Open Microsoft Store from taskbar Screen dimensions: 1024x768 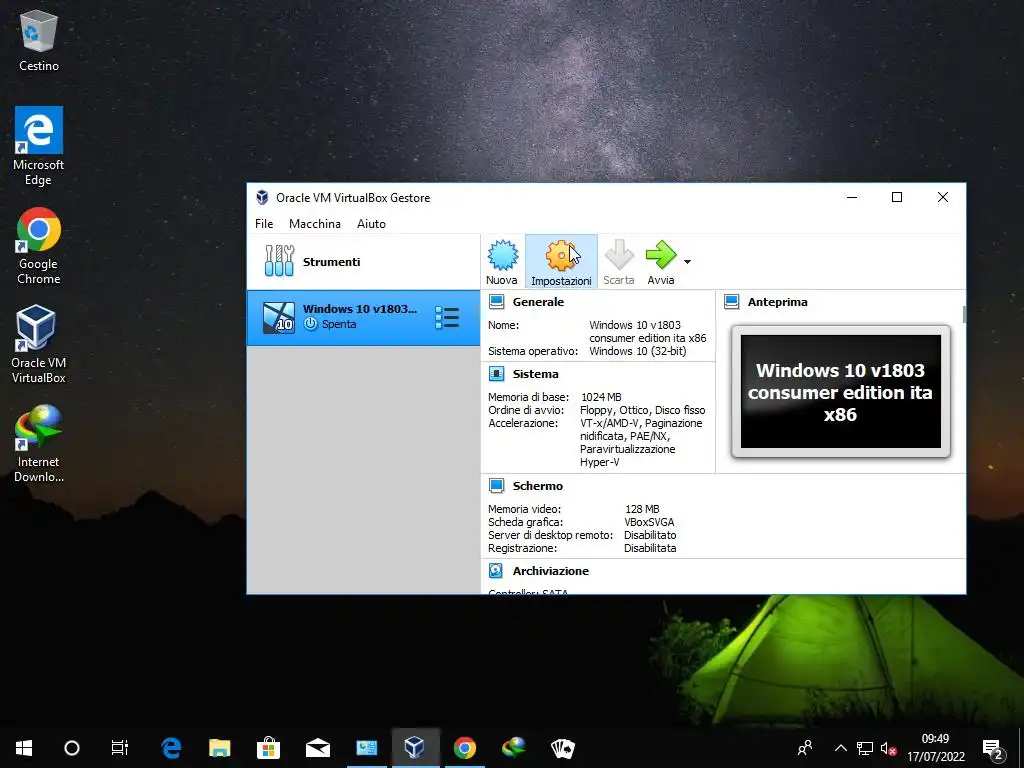coord(268,748)
